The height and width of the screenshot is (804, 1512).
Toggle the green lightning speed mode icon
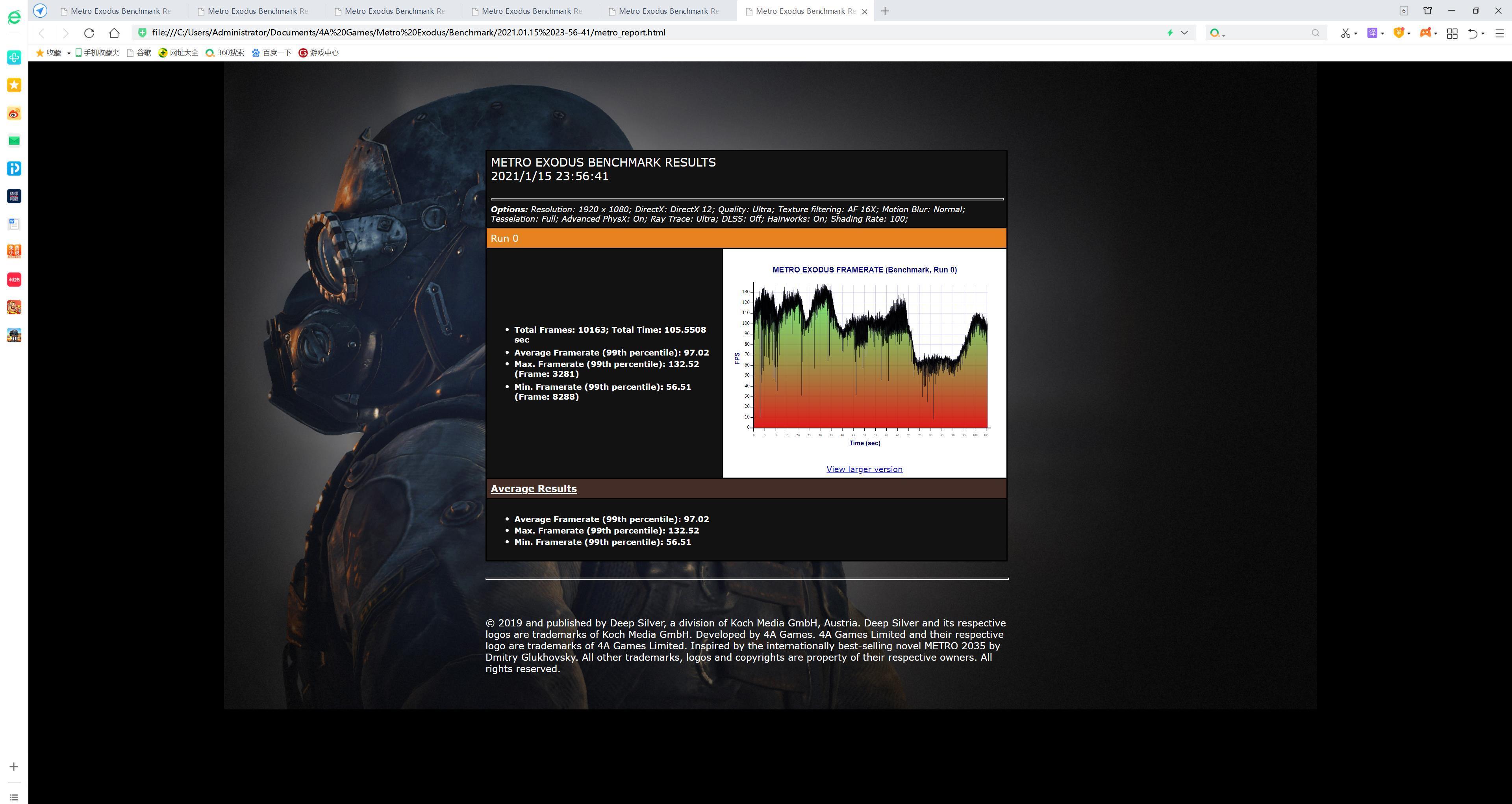point(1170,33)
